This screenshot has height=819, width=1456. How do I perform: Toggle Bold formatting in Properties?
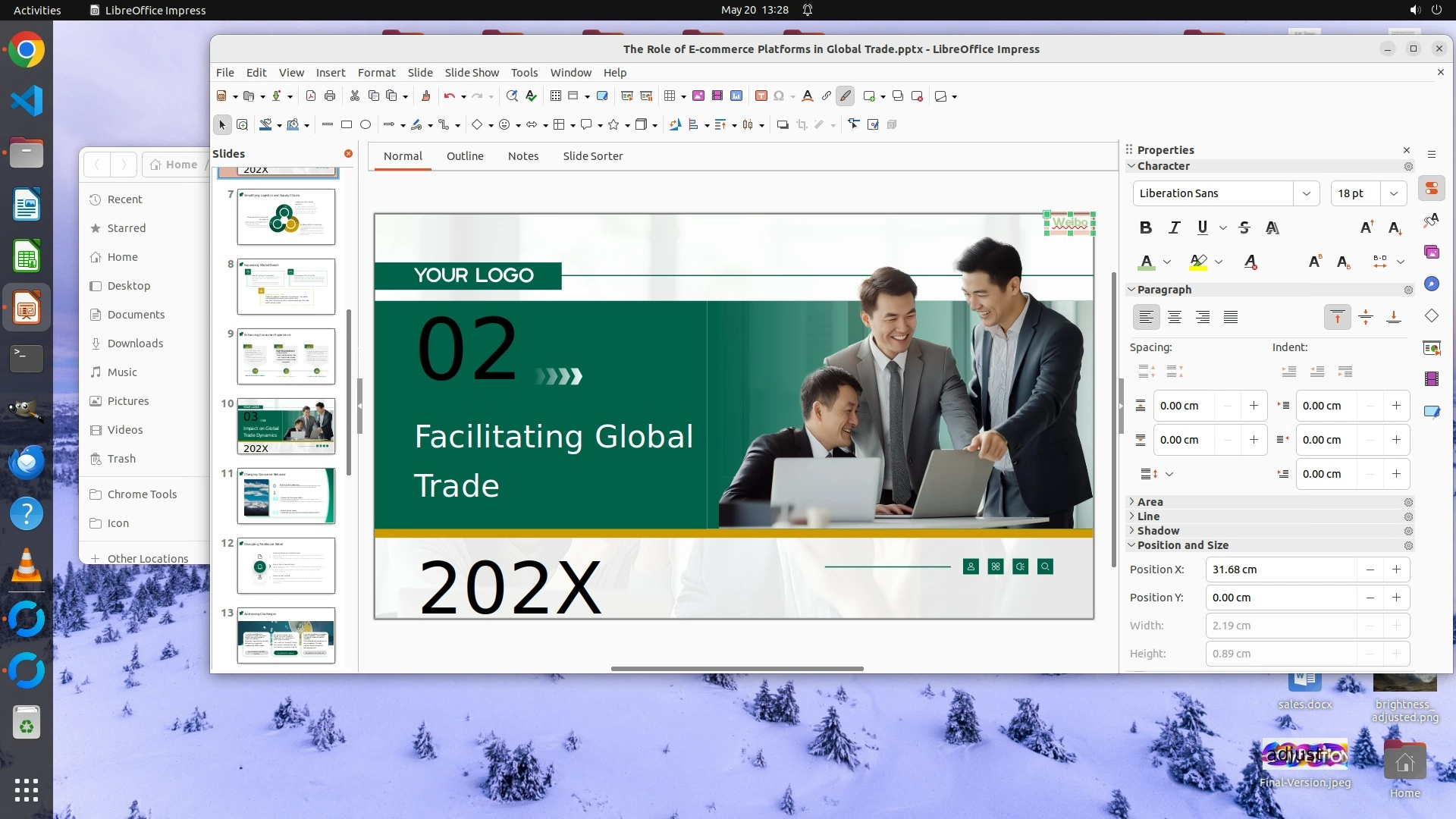point(1146,227)
